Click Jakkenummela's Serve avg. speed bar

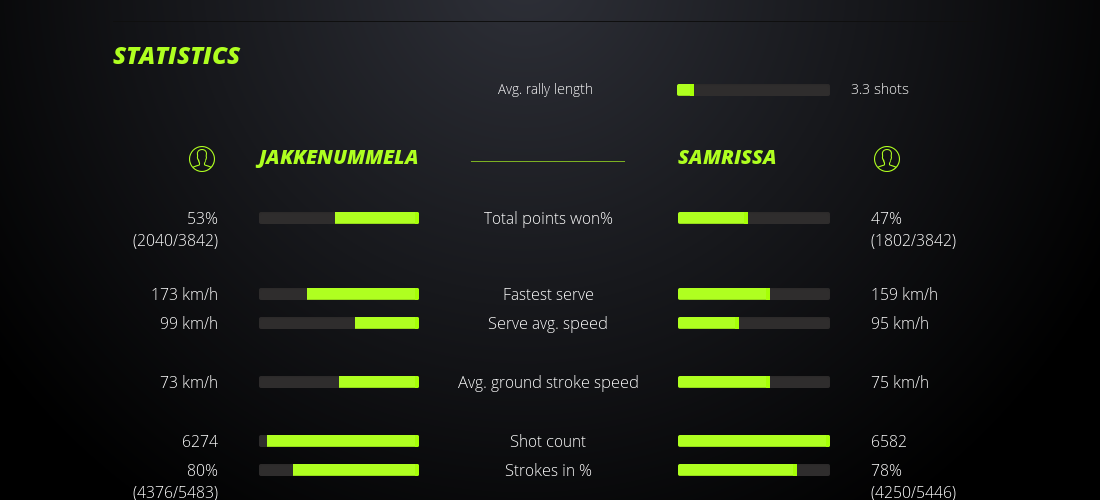tap(339, 323)
